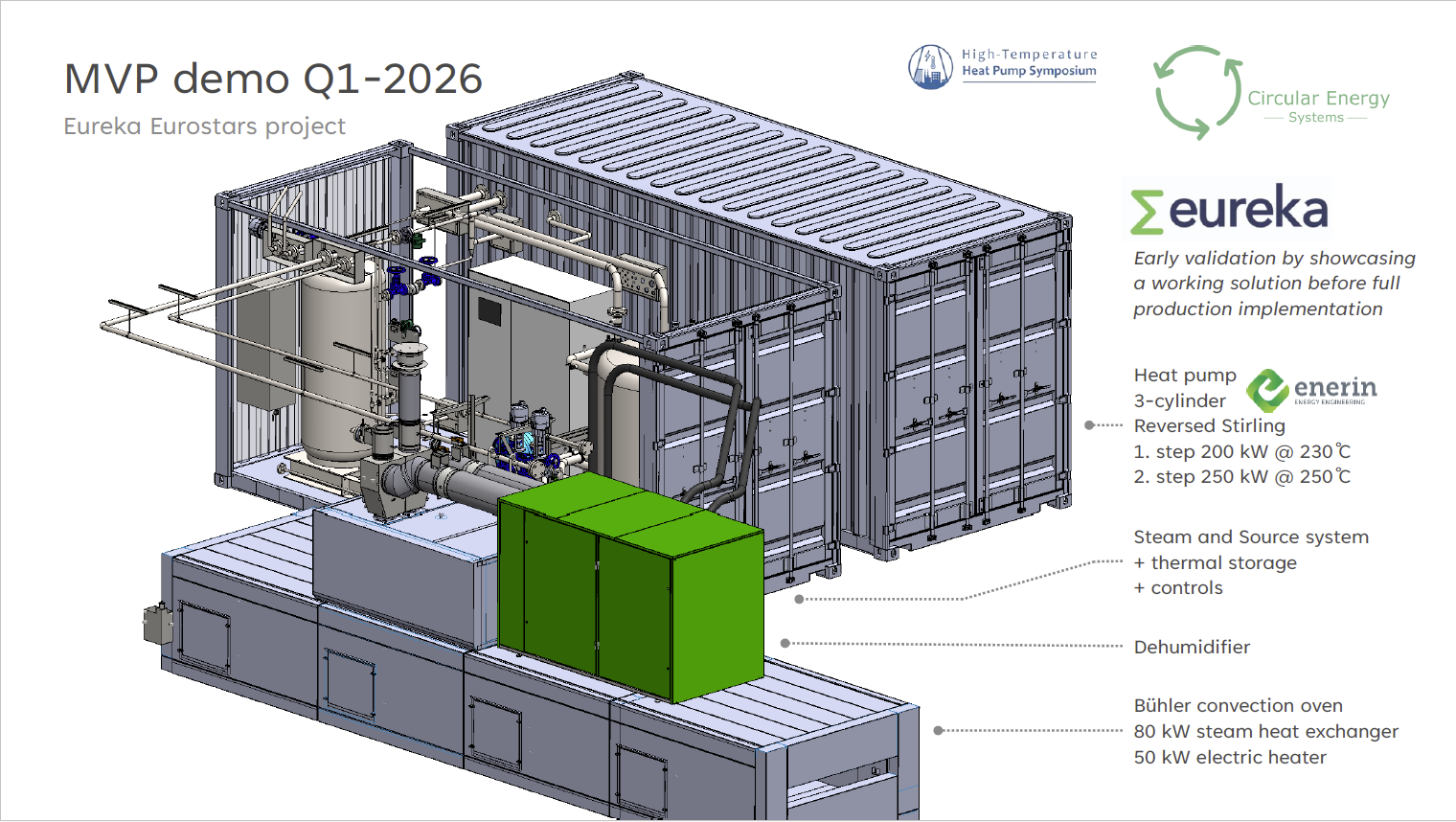Click the 'High-Temperature' text line
The image size is (1456, 822).
coord(1030,55)
